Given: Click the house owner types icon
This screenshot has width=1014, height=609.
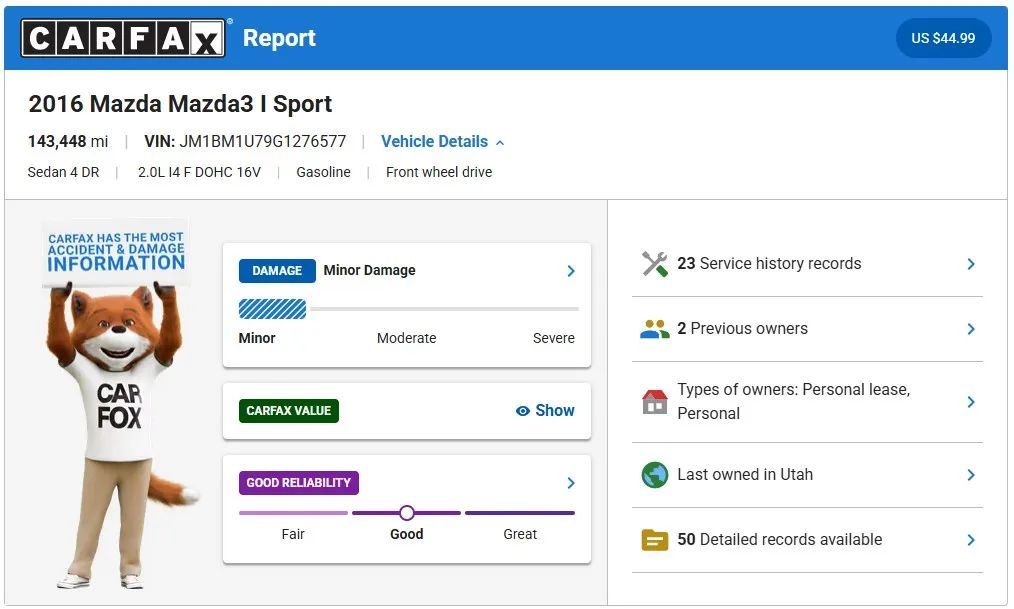Looking at the screenshot, I should pyautogui.click(x=654, y=402).
